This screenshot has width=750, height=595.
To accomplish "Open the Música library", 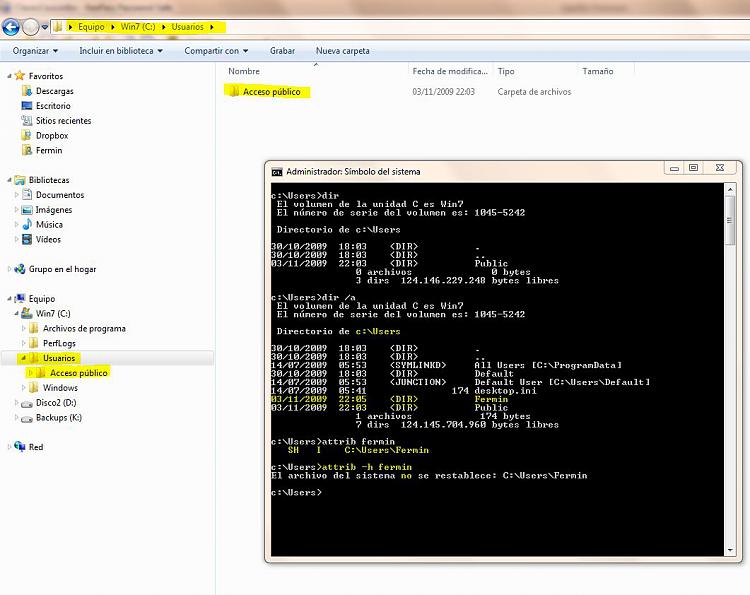I will click(49, 224).
